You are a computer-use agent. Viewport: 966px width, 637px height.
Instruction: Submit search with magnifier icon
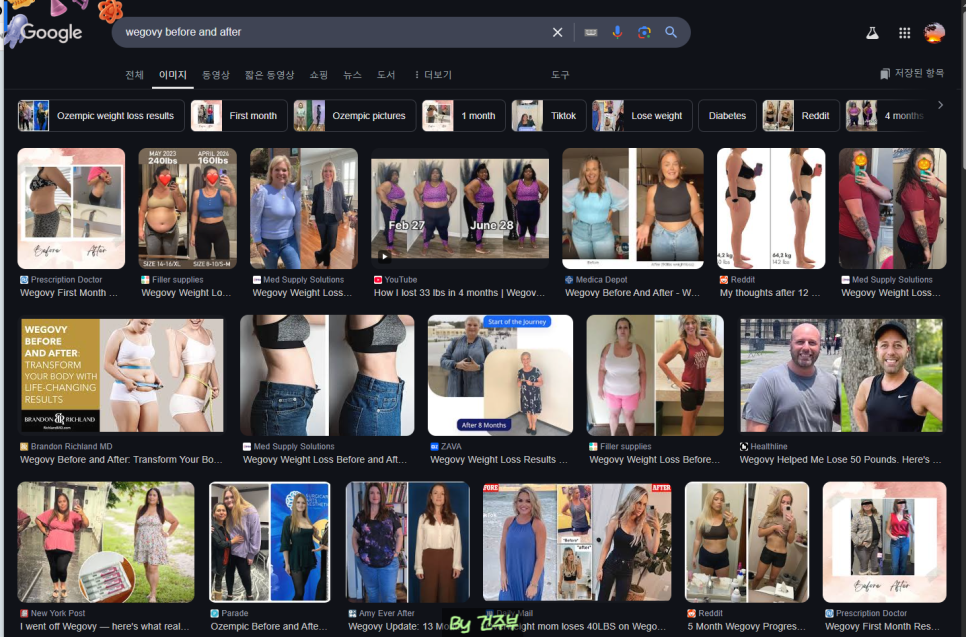tap(671, 32)
